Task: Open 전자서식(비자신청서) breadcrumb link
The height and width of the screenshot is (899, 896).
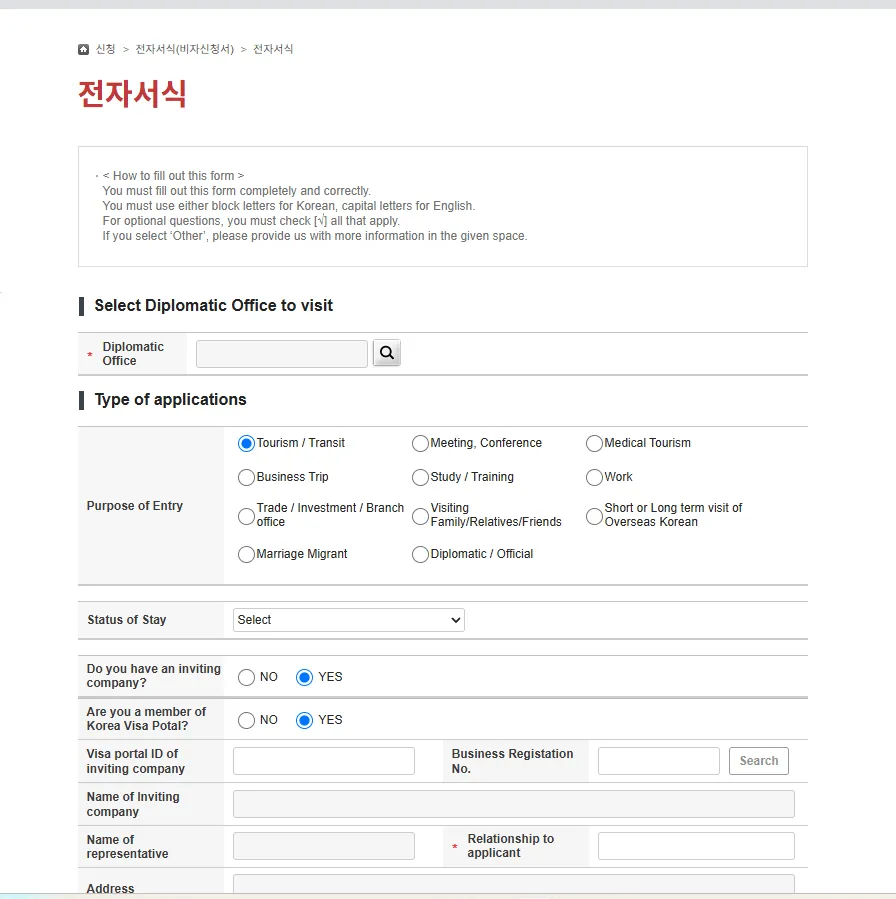Action: (x=185, y=49)
